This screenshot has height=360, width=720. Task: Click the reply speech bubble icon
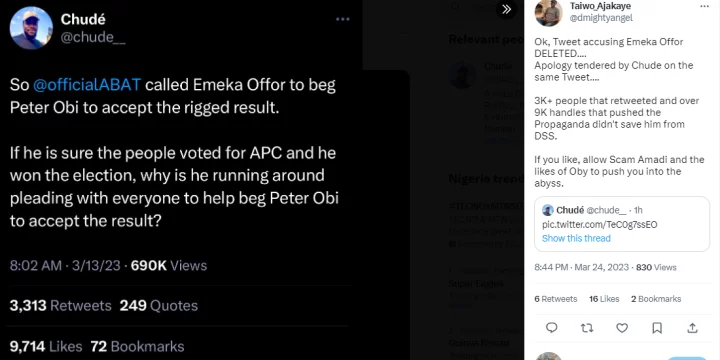pyautogui.click(x=551, y=327)
